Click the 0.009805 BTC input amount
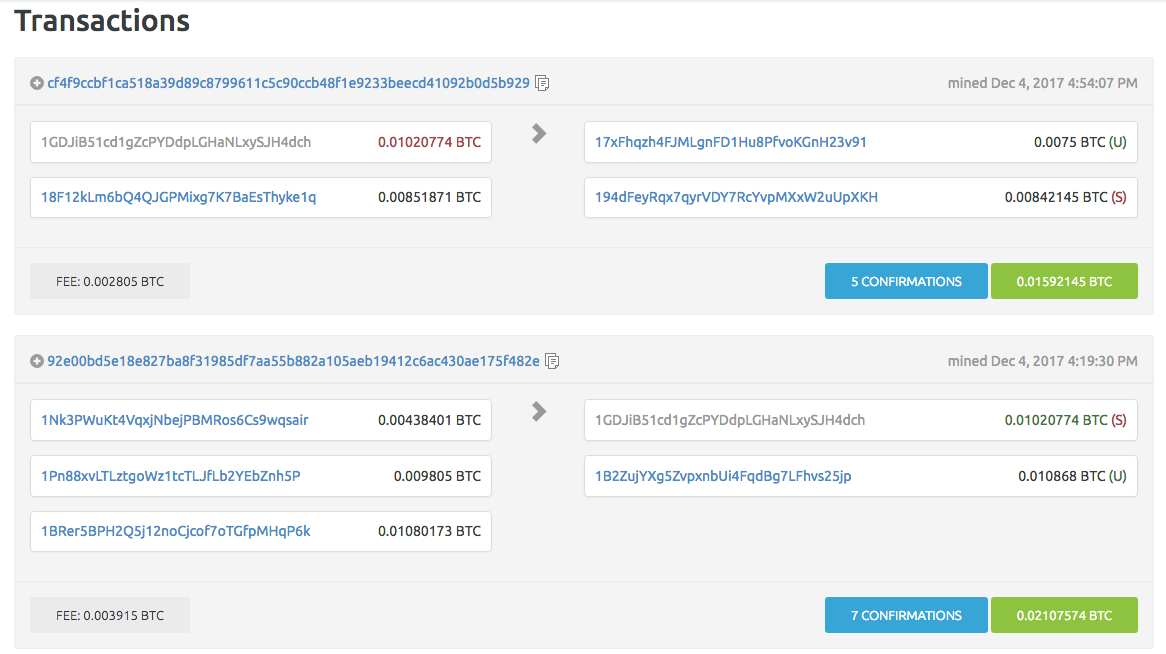The width and height of the screenshot is (1166, 654). tap(437, 476)
